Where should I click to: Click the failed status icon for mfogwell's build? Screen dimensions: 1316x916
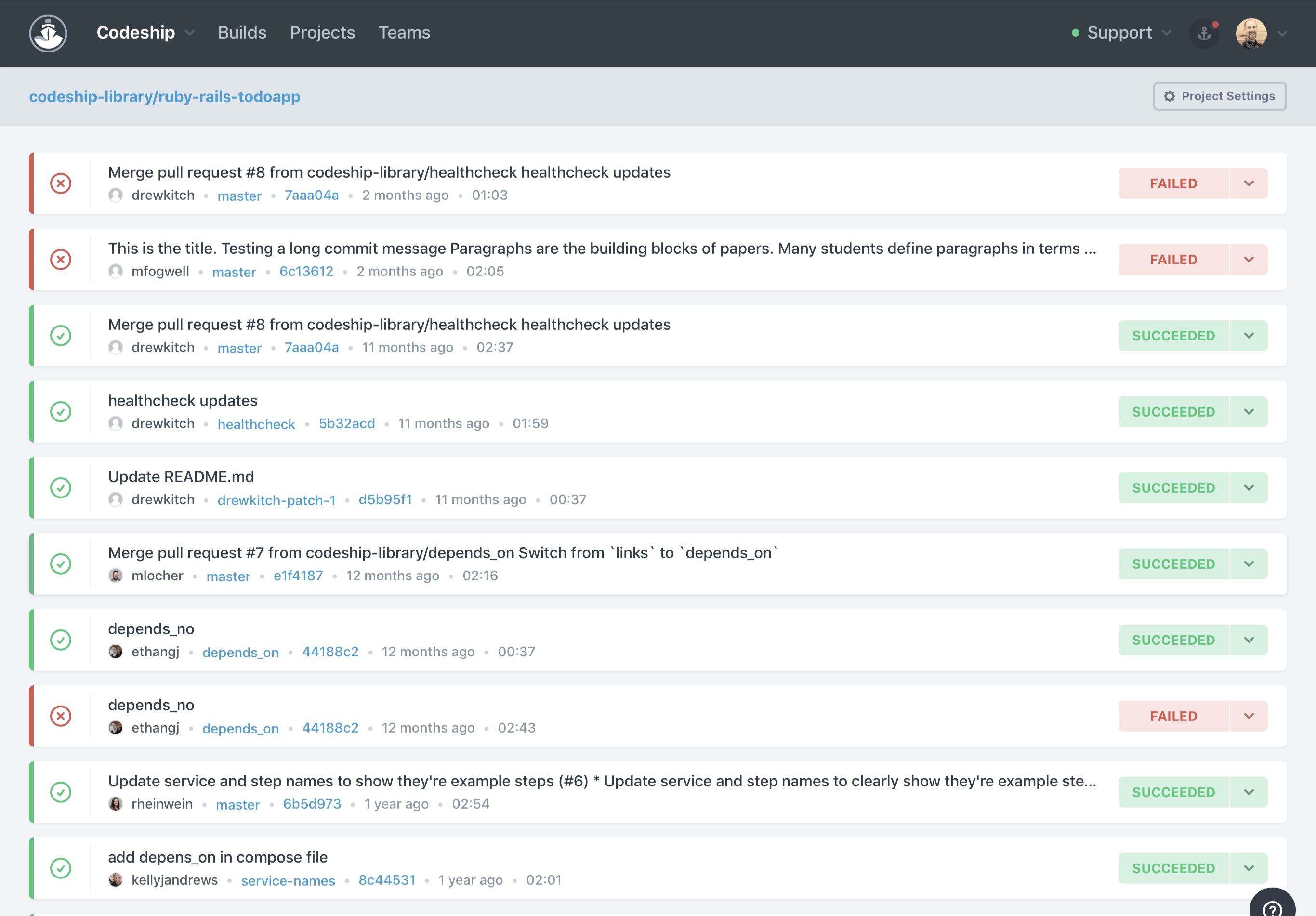click(61, 260)
